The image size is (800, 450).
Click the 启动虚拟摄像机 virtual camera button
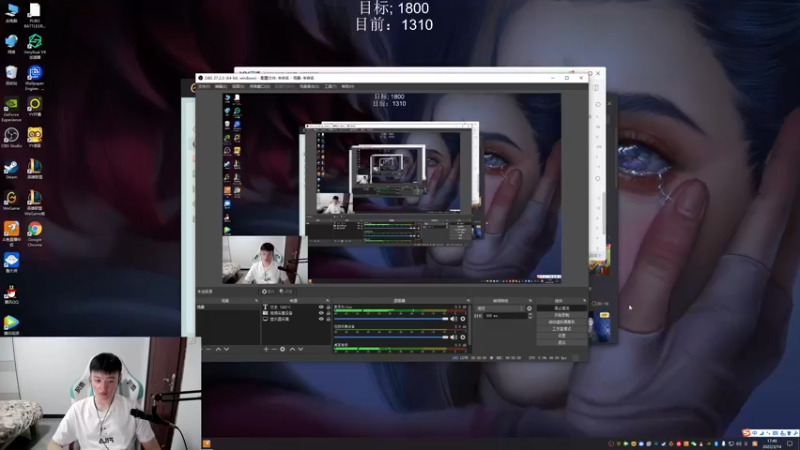[562, 322]
